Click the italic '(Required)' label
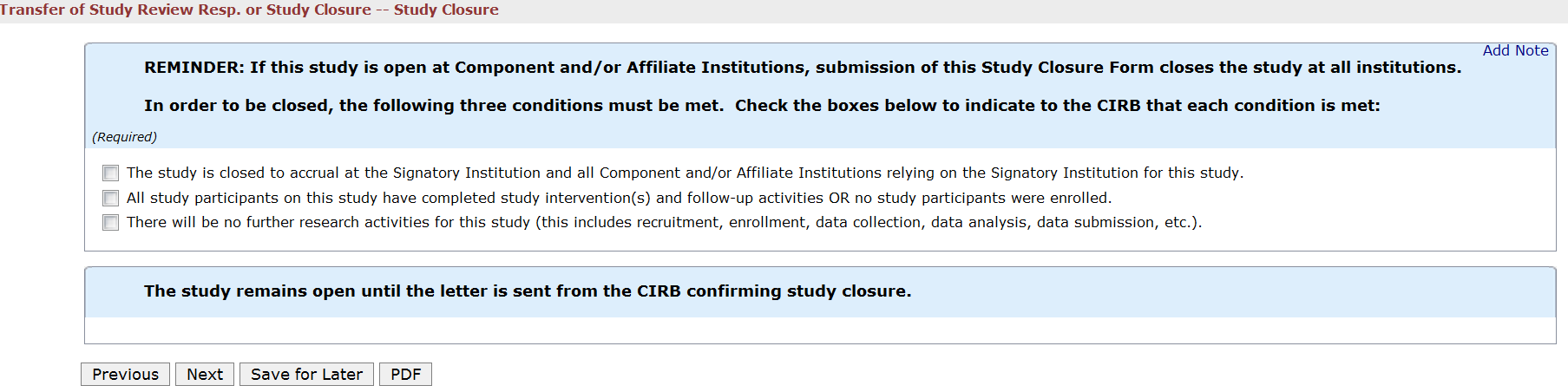The image size is (1568, 392). click(125, 137)
